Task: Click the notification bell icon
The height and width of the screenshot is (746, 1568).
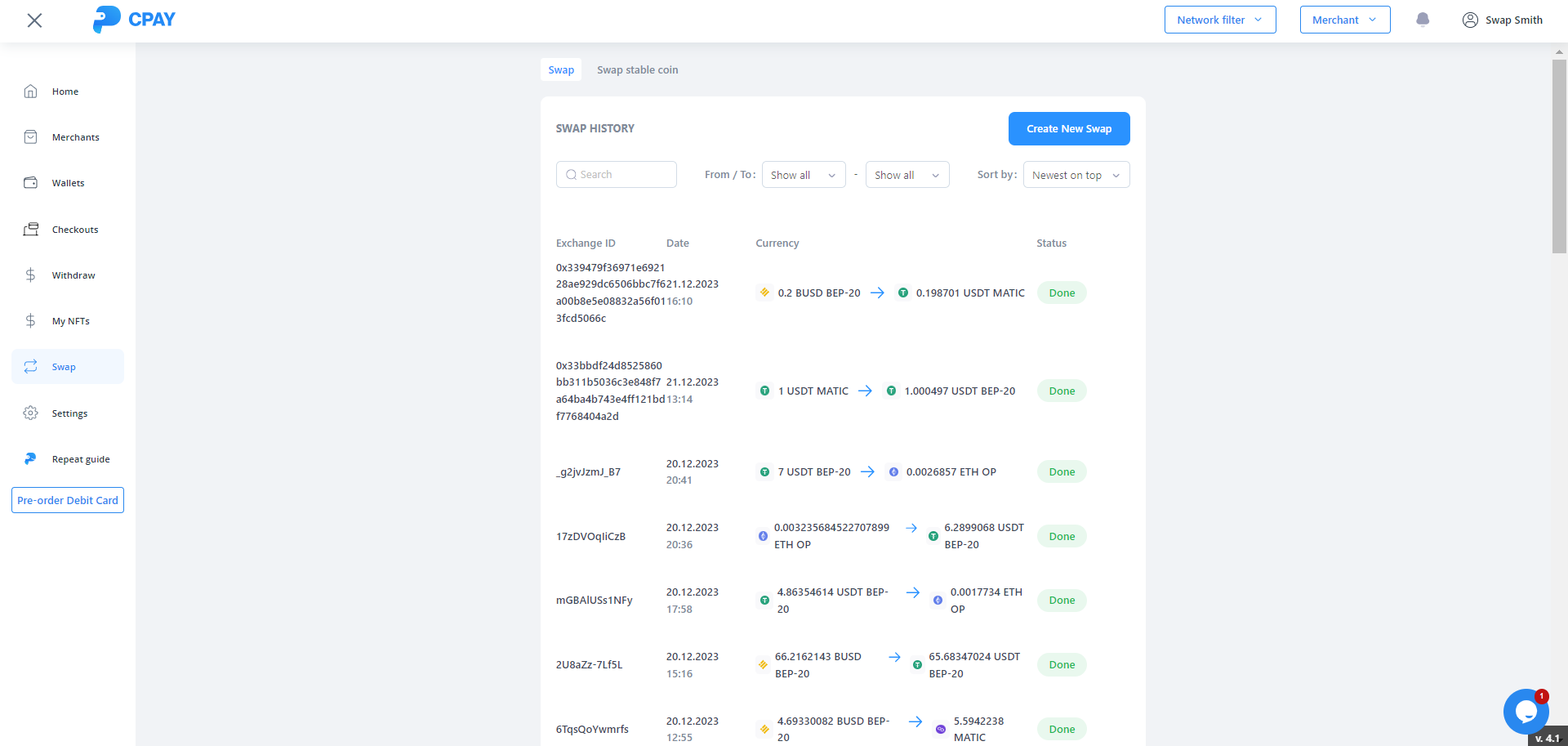Action: pos(1422,20)
